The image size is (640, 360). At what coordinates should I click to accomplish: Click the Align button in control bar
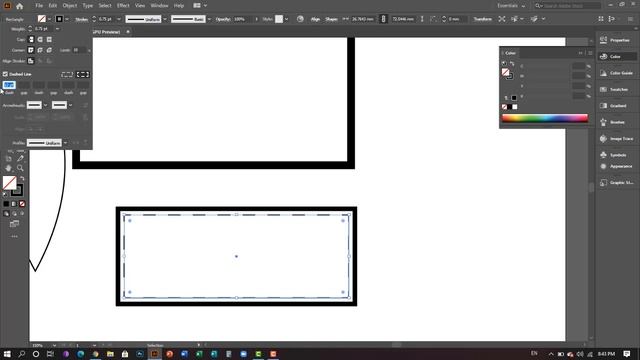(x=315, y=19)
